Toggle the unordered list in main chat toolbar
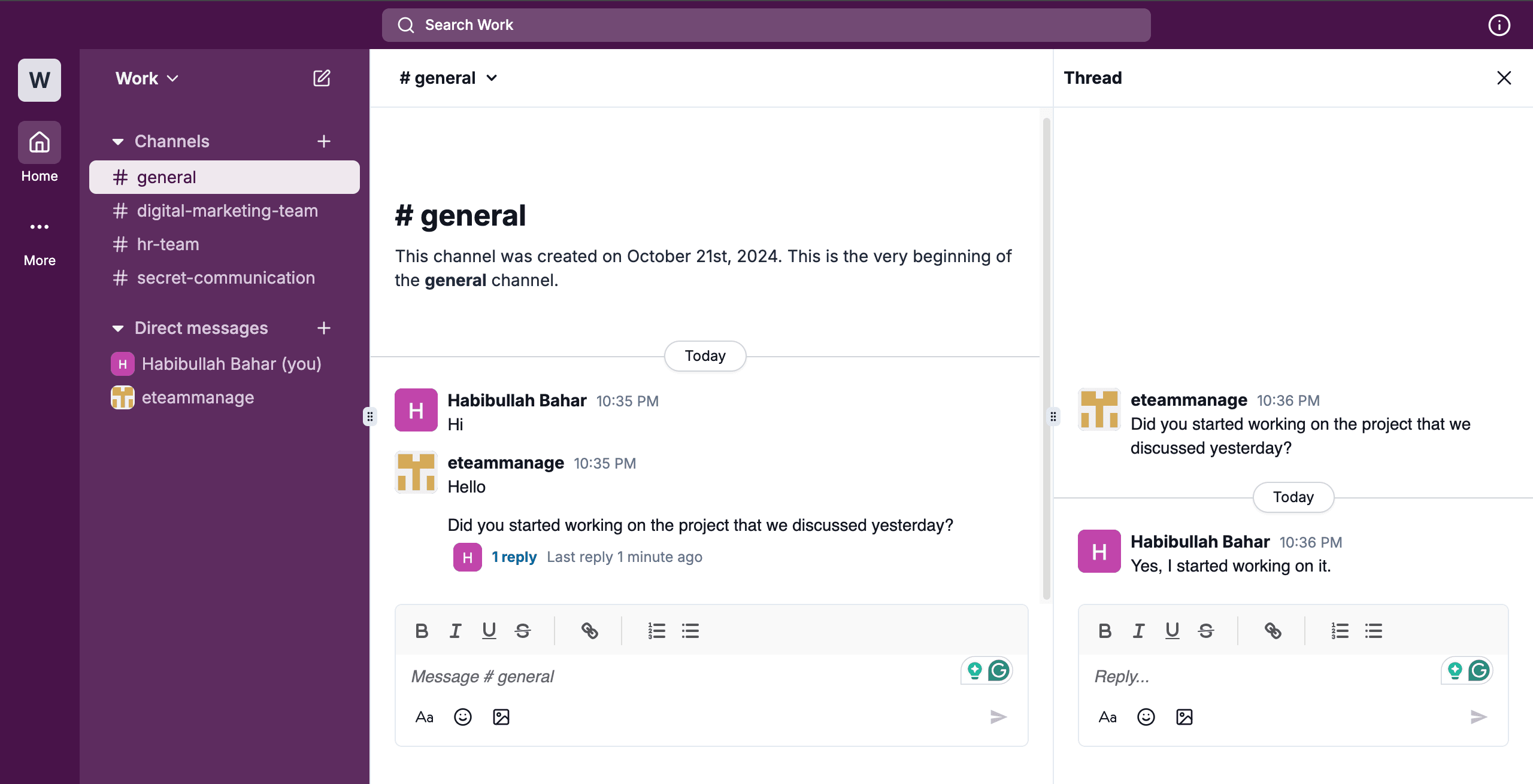Image resolution: width=1533 pixels, height=784 pixels. click(x=690, y=630)
